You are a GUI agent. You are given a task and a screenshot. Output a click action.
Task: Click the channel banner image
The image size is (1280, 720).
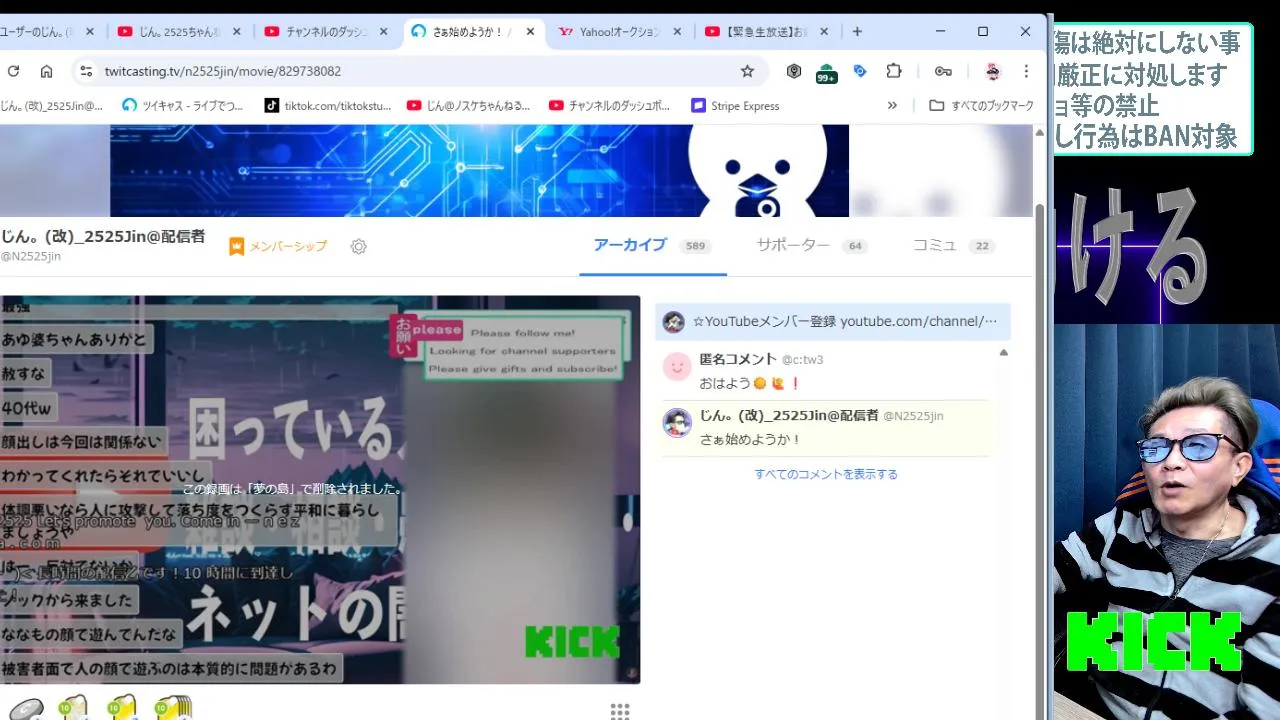pyautogui.click(x=479, y=170)
